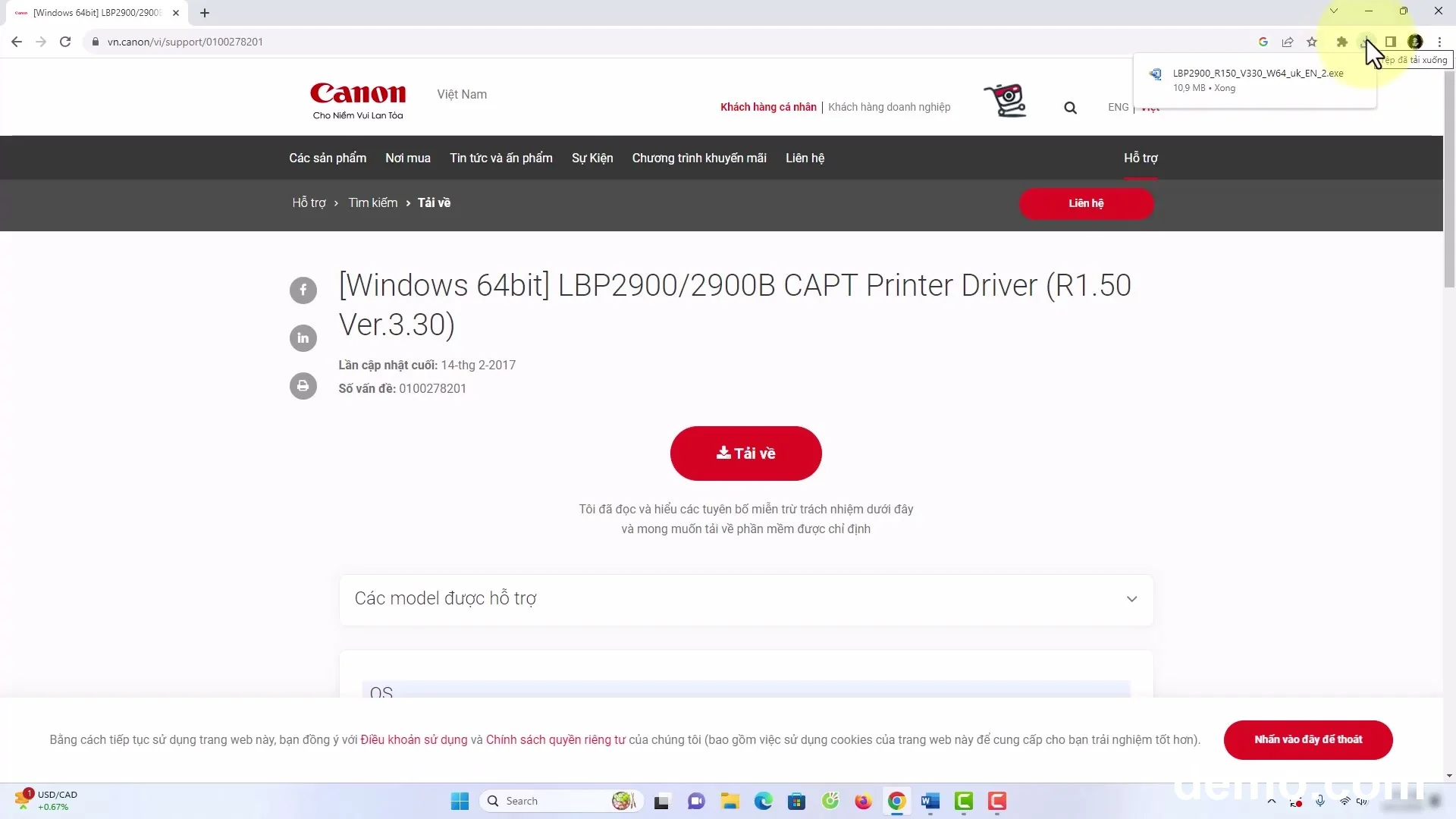Open Microsoft Store from taskbar
This screenshot has width=1456, height=819.
[796, 801]
